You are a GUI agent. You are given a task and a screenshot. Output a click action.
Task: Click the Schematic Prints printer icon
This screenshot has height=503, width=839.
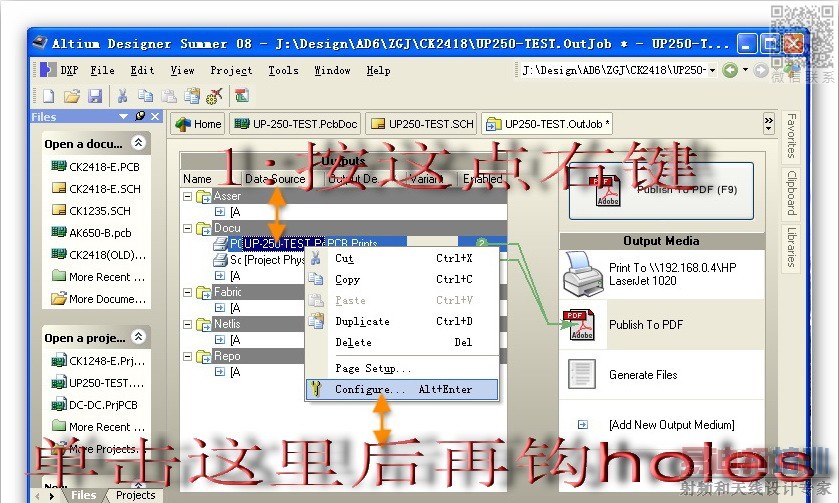(220, 260)
